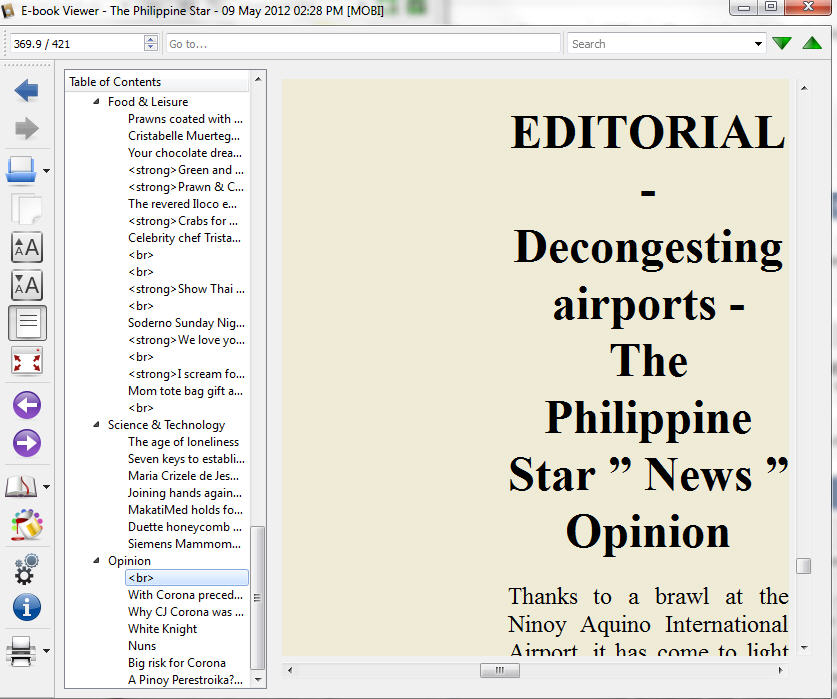Viewport: 837px width, 699px height.
Task: Open the Bookmarks dropdown menu
Action: pyautogui.click(x=46, y=487)
